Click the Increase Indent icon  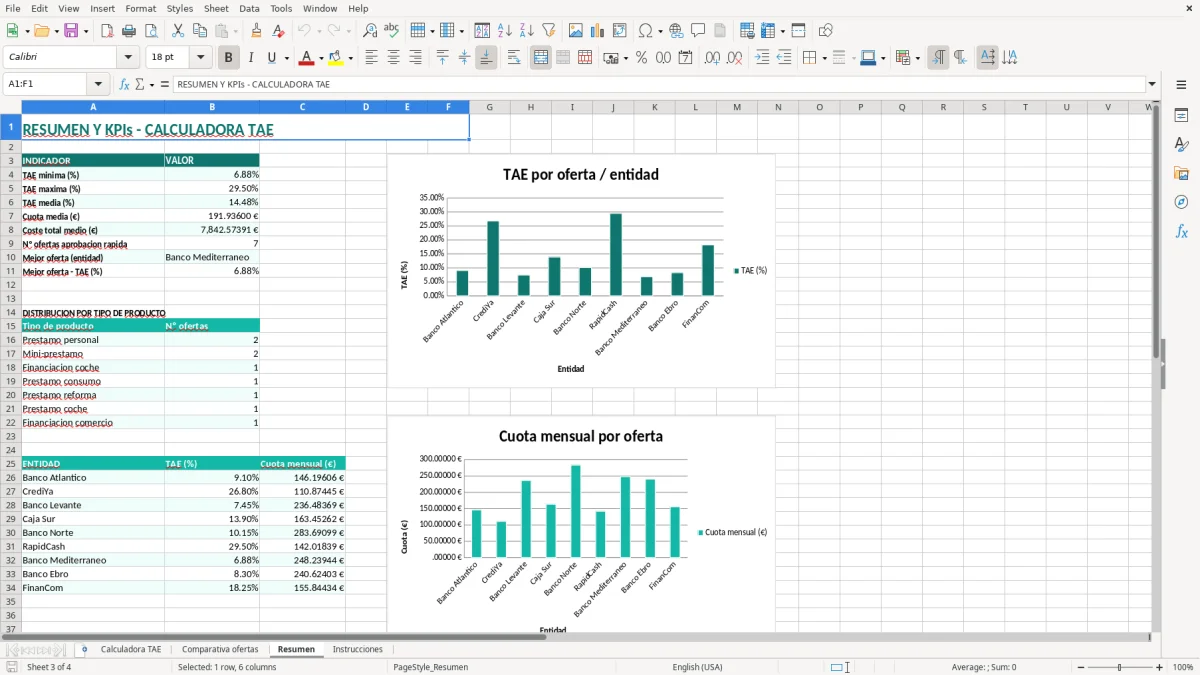coord(762,58)
